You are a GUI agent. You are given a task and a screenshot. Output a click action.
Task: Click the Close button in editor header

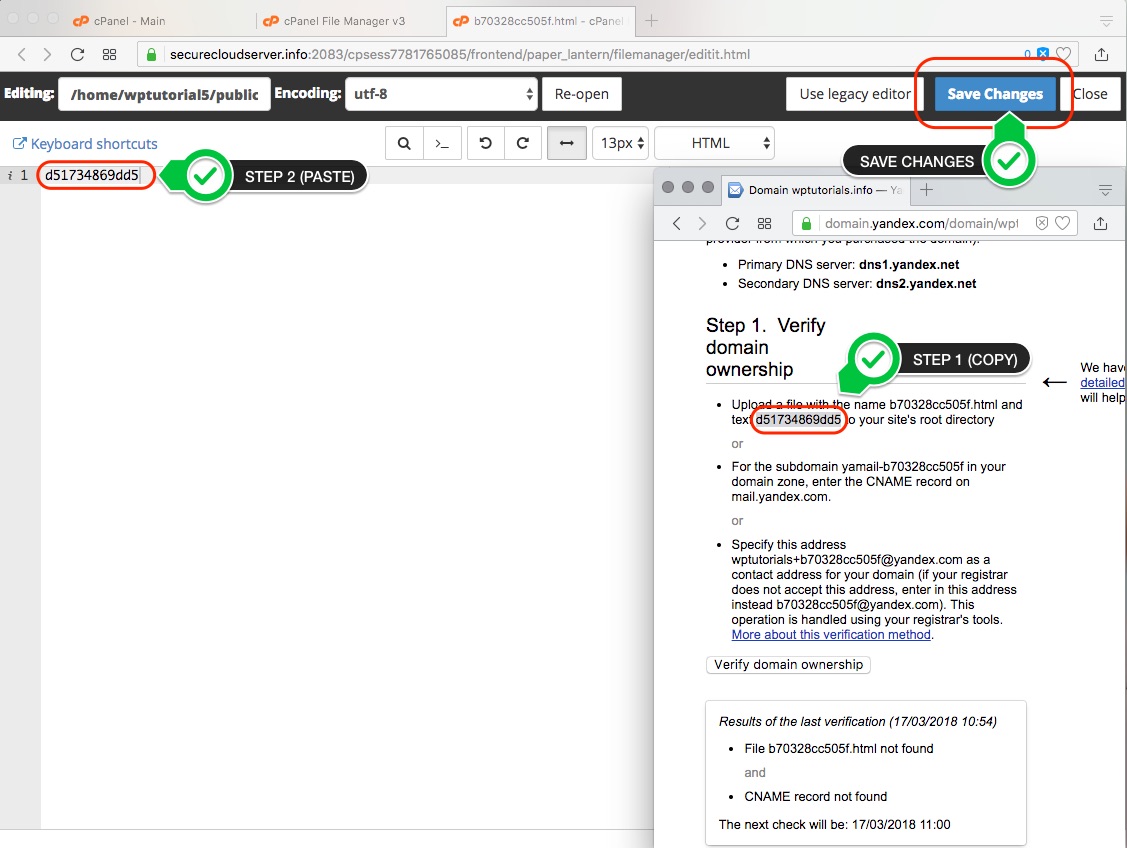[x=1090, y=94]
